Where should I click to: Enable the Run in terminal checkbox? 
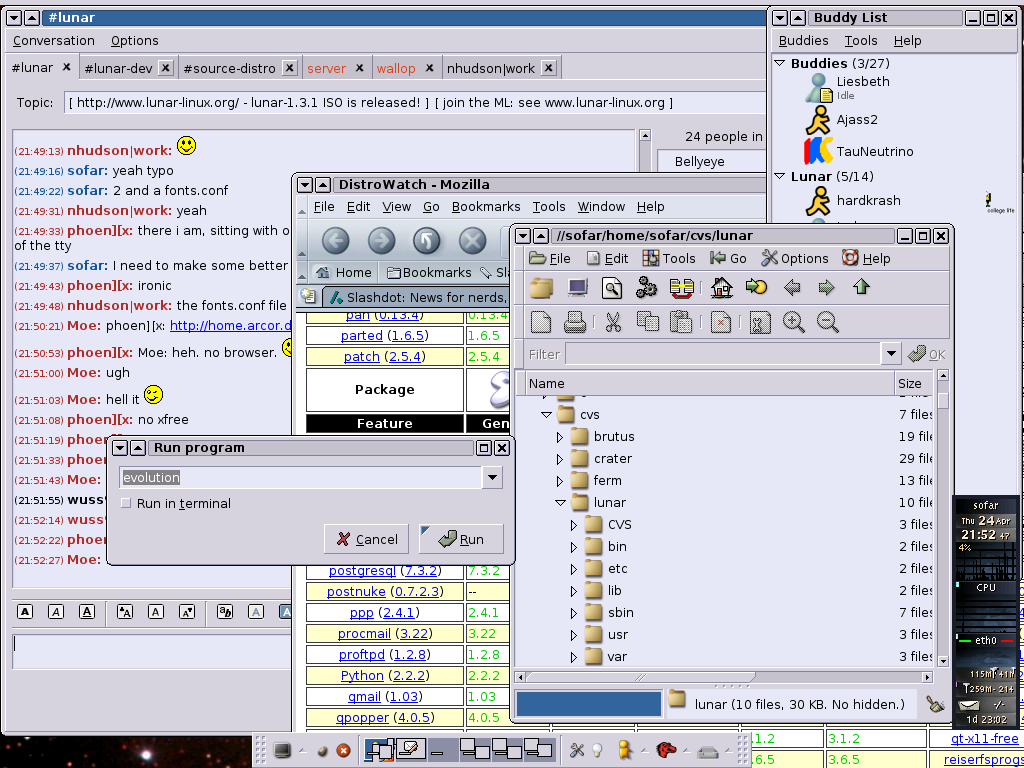pyautogui.click(x=126, y=503)
